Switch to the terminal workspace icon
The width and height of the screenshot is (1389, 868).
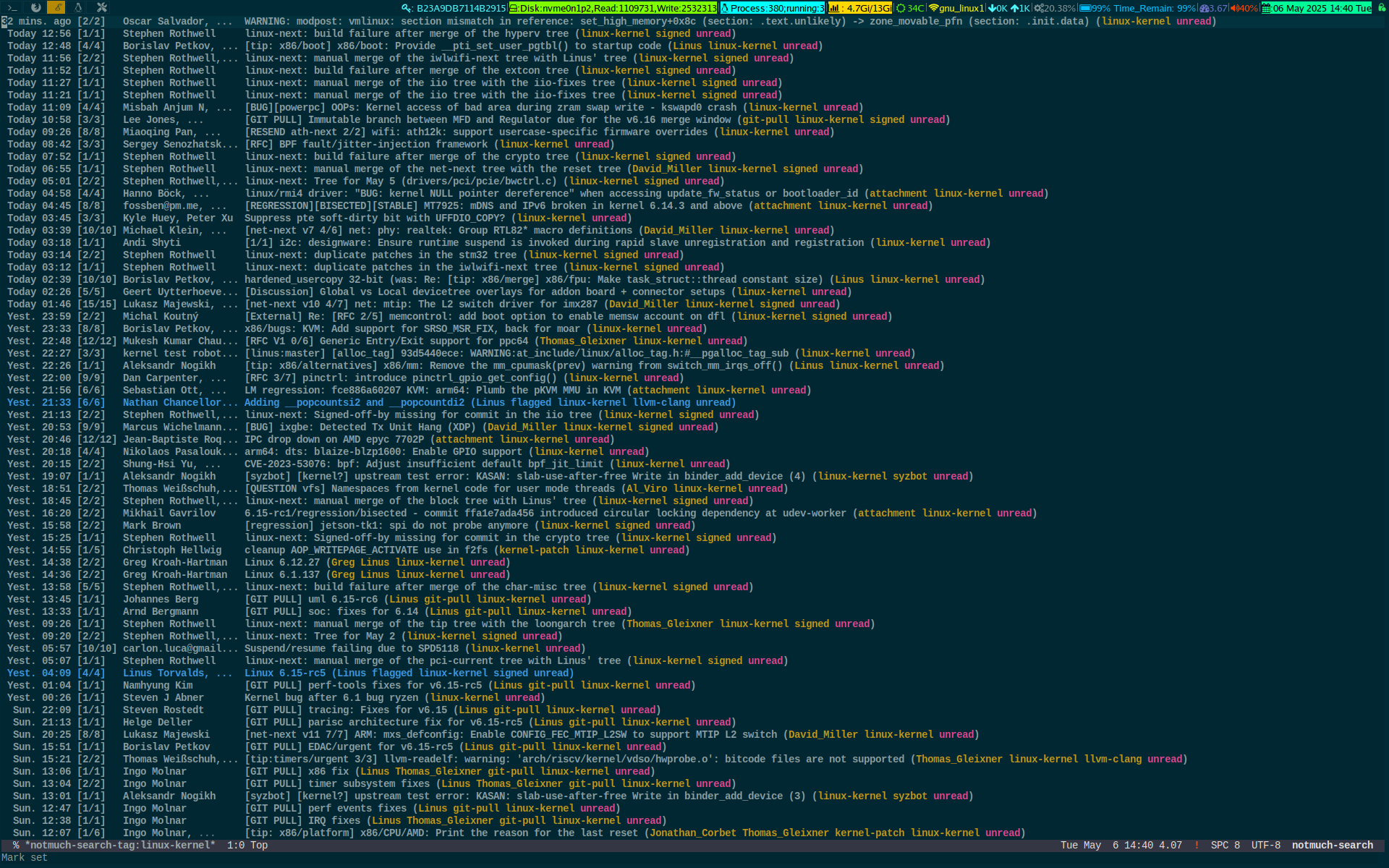coord(14,8)
